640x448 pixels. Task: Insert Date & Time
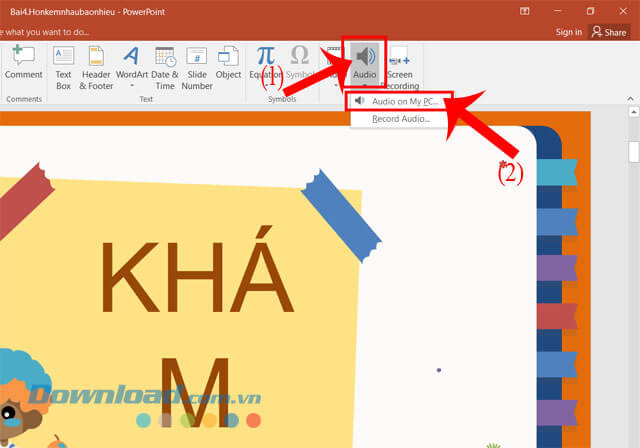165,67
